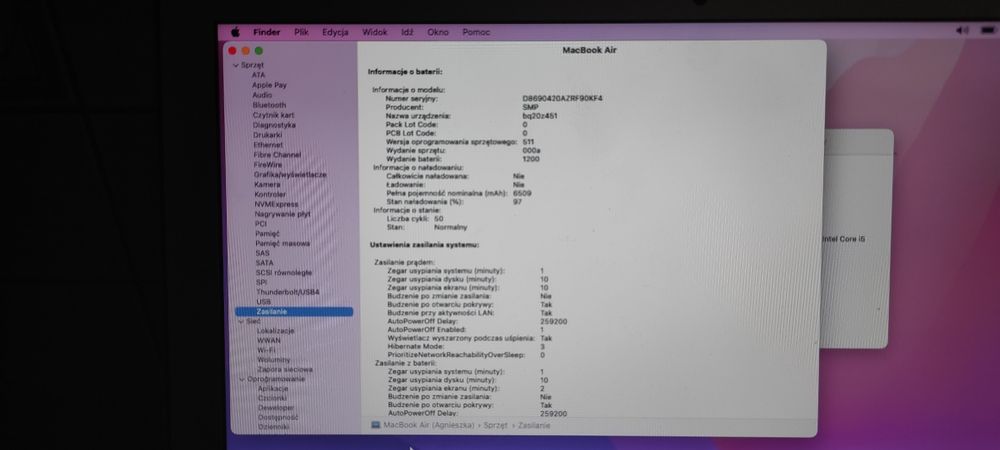
Task: Select PCI in sidebar
Action: tap(261, 224)
